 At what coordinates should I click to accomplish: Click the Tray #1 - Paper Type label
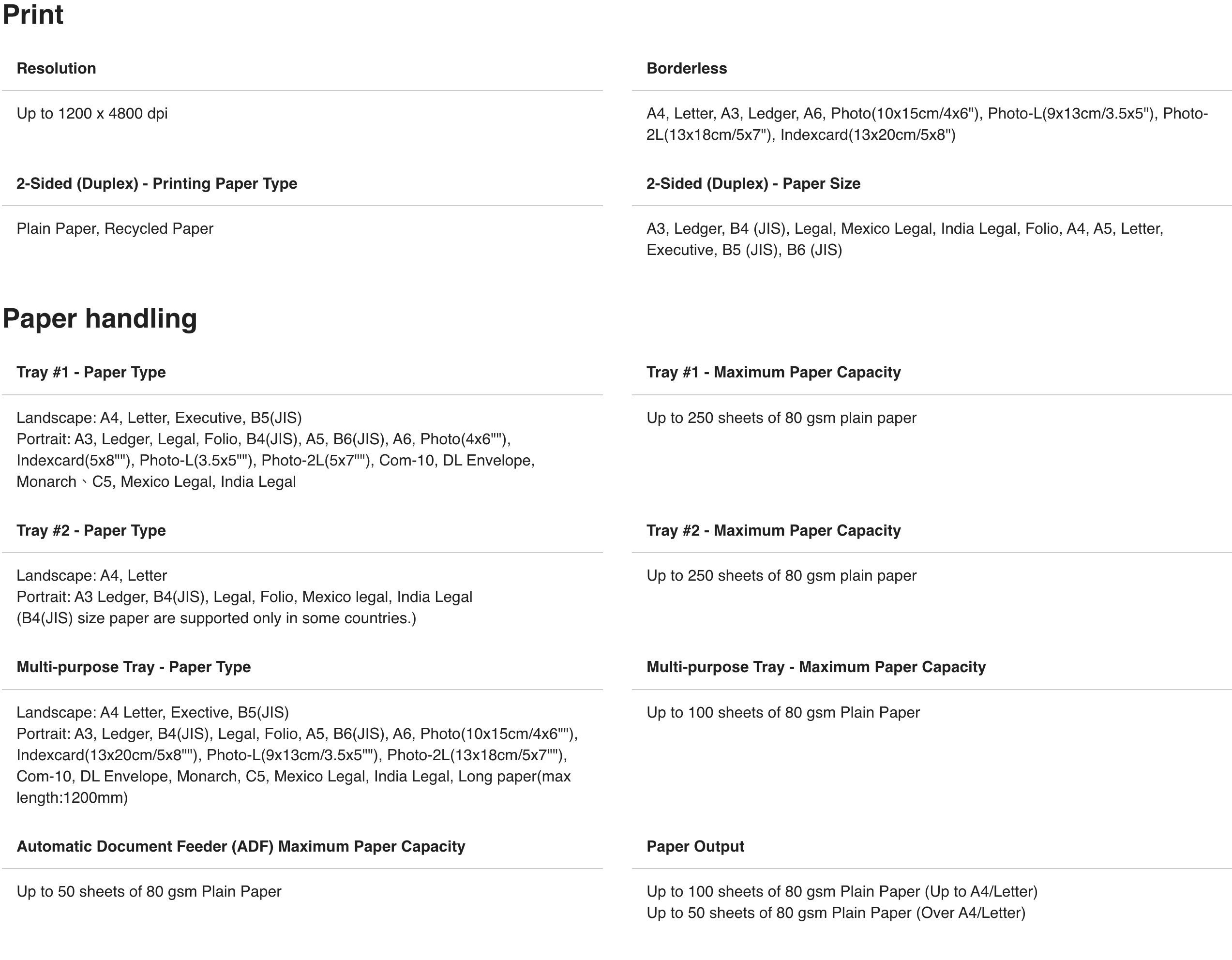click(x=91, y=372)
